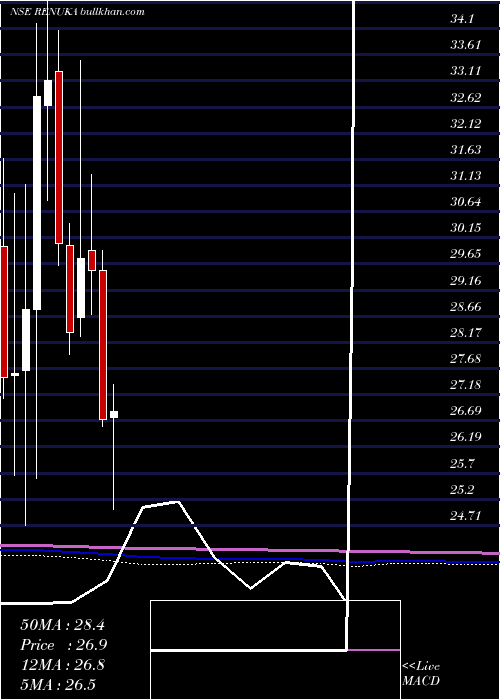The image size is (500, 700).
Task: Click the red candle ending near 26.69
Action: (x=103, y=345)
